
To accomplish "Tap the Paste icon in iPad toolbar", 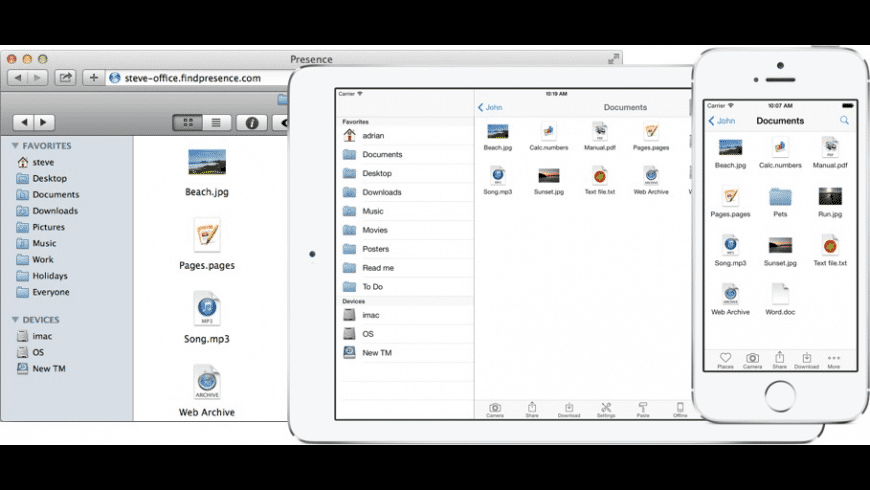I will click(643, 410).
